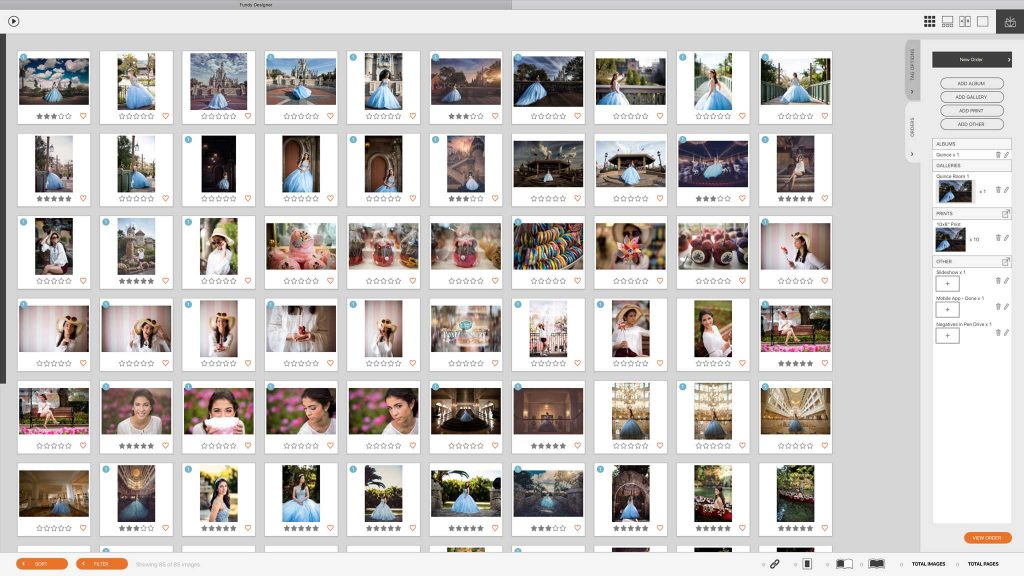
Task: Toggle the blue tag badge on first thumbnail
Action: click(24, 57)
